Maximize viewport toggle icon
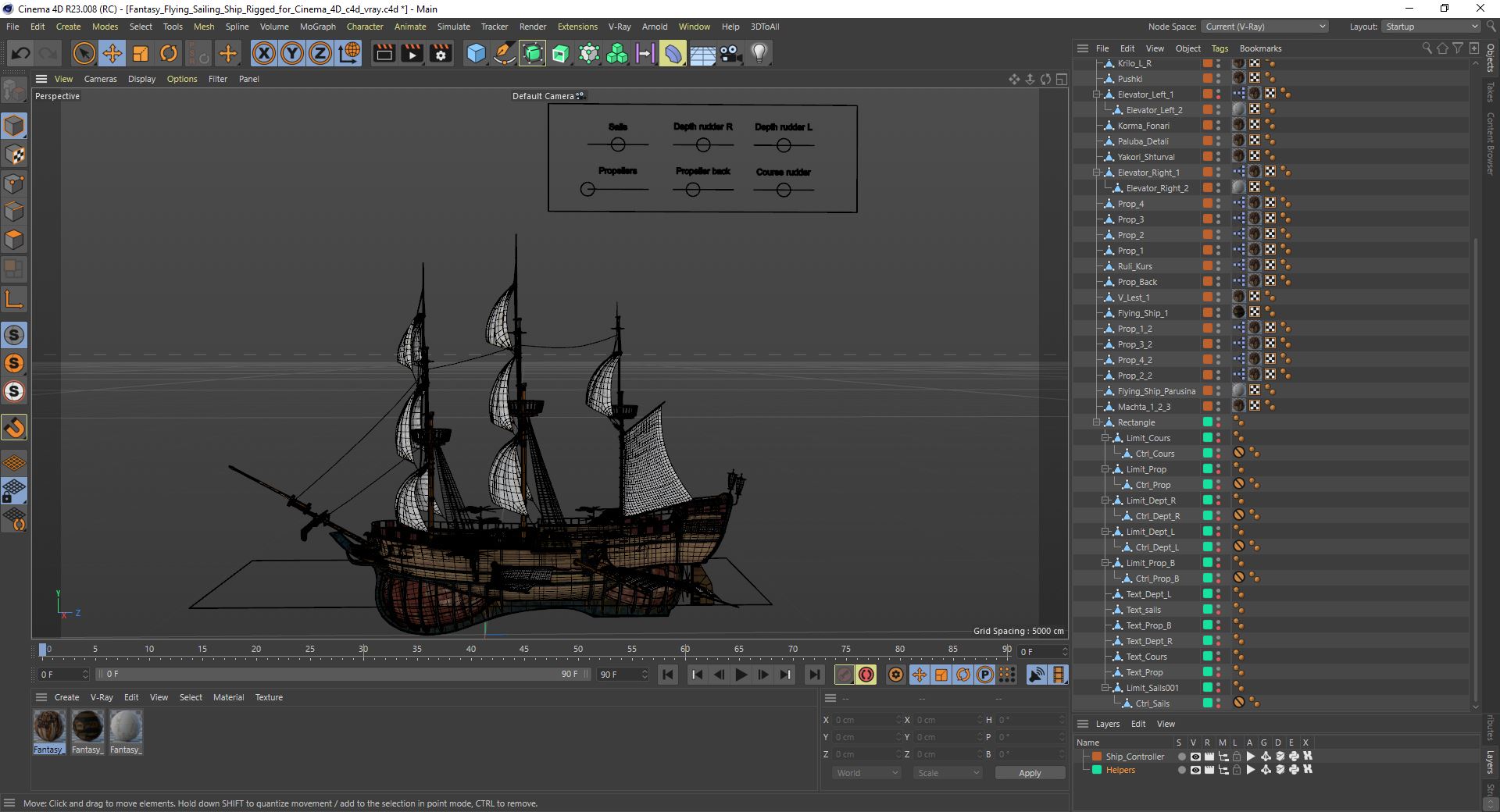The image size is (1500, 812). point(1061,79)
